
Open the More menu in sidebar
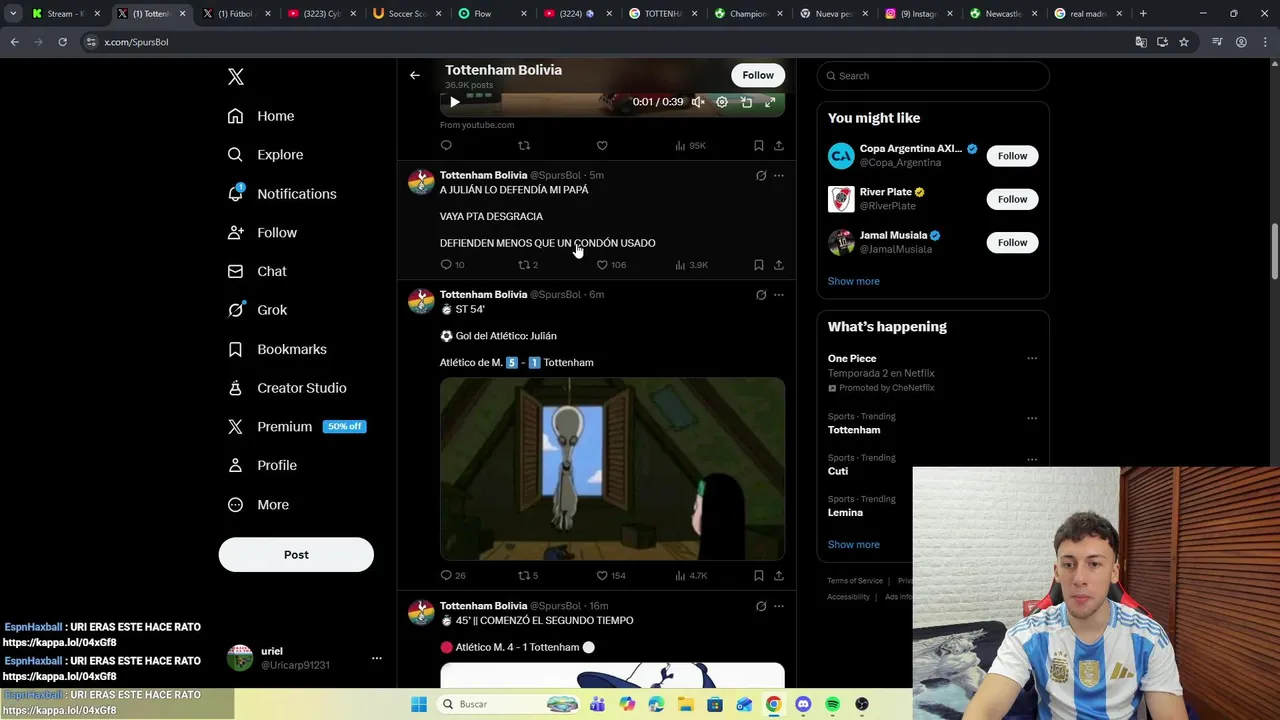coord(258,505)
